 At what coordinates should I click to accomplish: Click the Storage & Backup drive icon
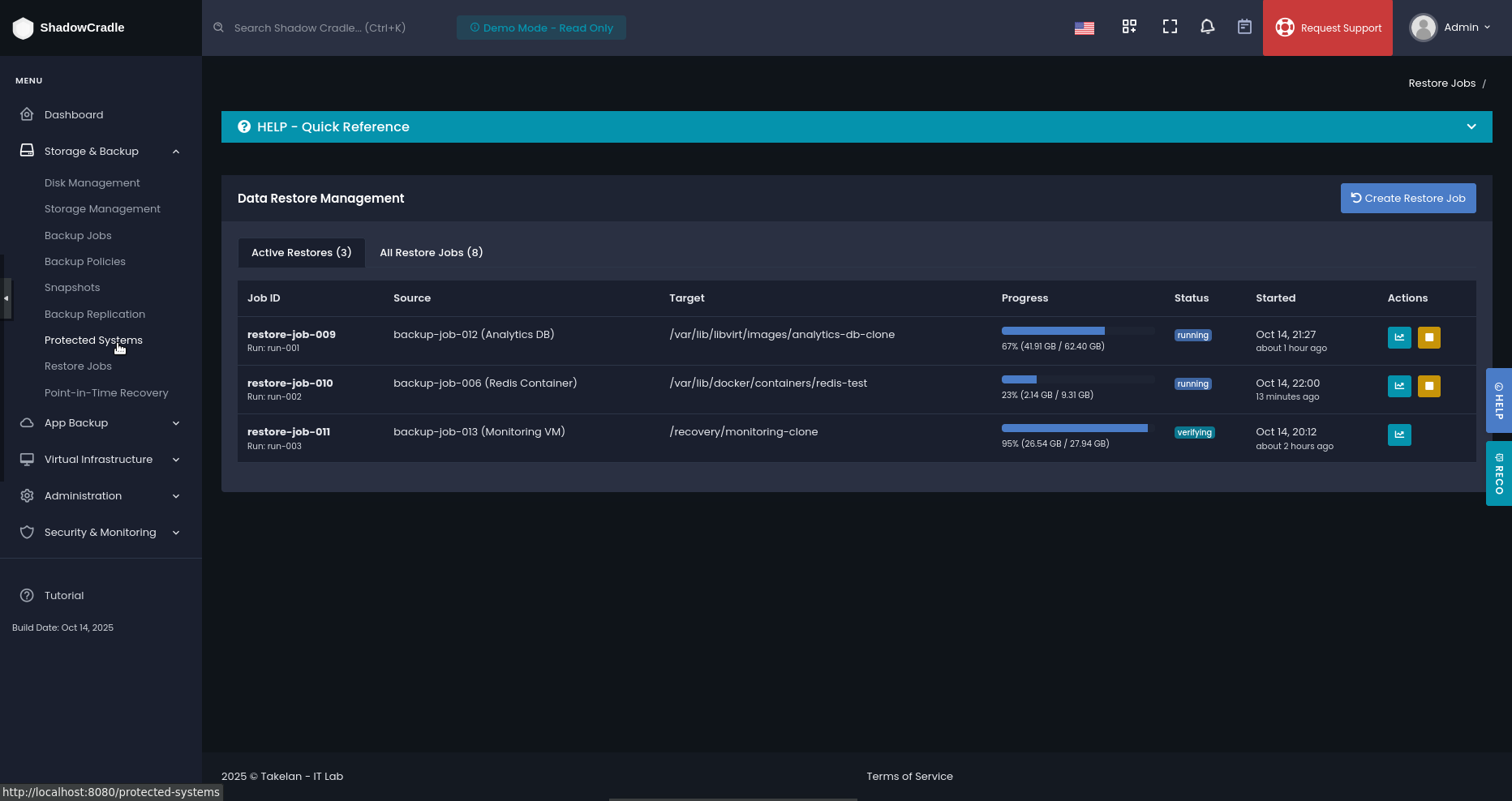click(27, 151)
